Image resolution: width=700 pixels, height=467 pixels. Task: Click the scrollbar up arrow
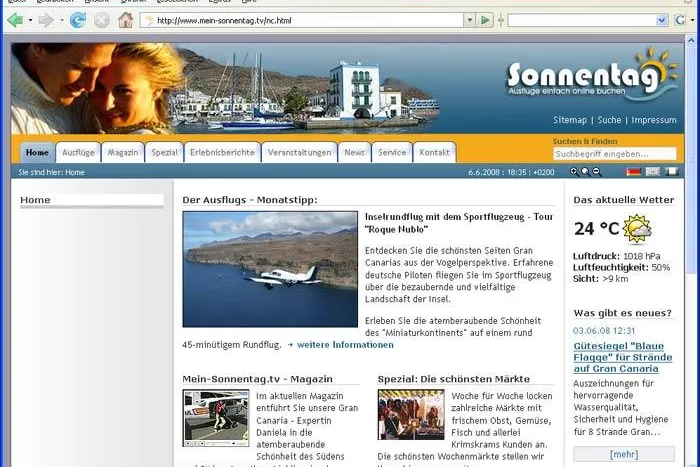pyautogui.click(x=691, y=41)
